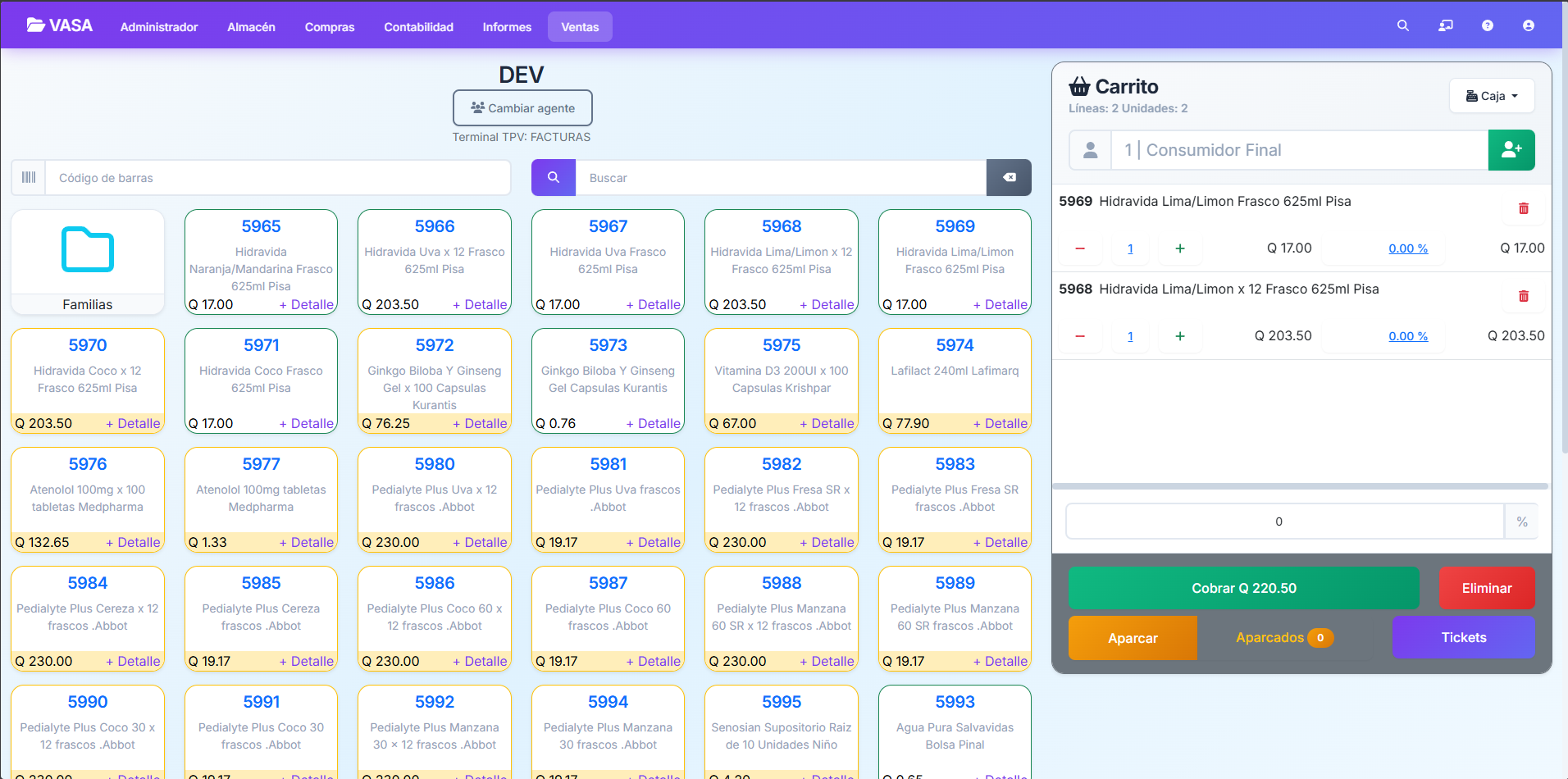Focus the Código de barras input field
Viewport: 1568px width, 779px height.
(277, 178)
